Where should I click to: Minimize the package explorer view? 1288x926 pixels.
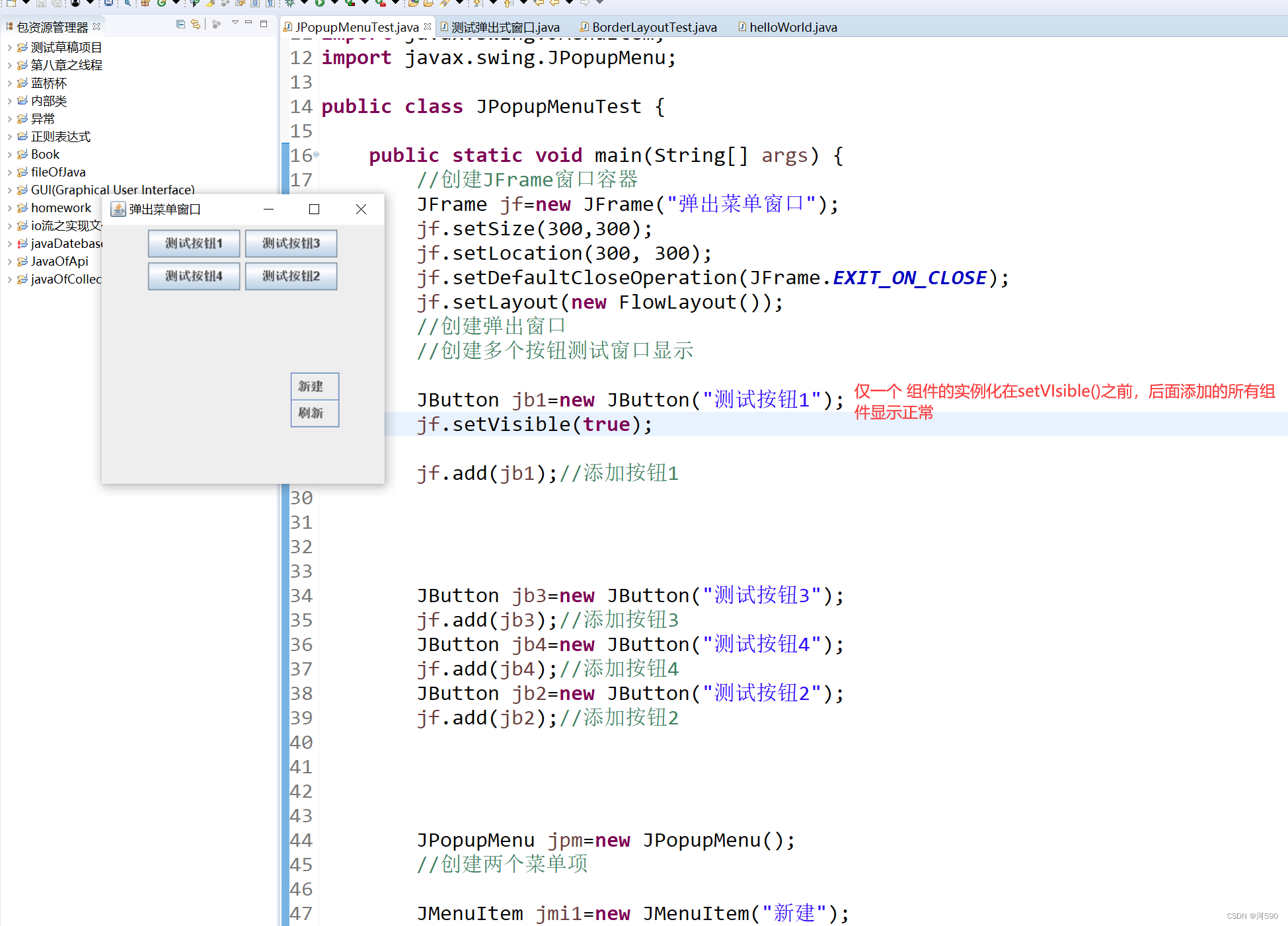coord(248,23)
